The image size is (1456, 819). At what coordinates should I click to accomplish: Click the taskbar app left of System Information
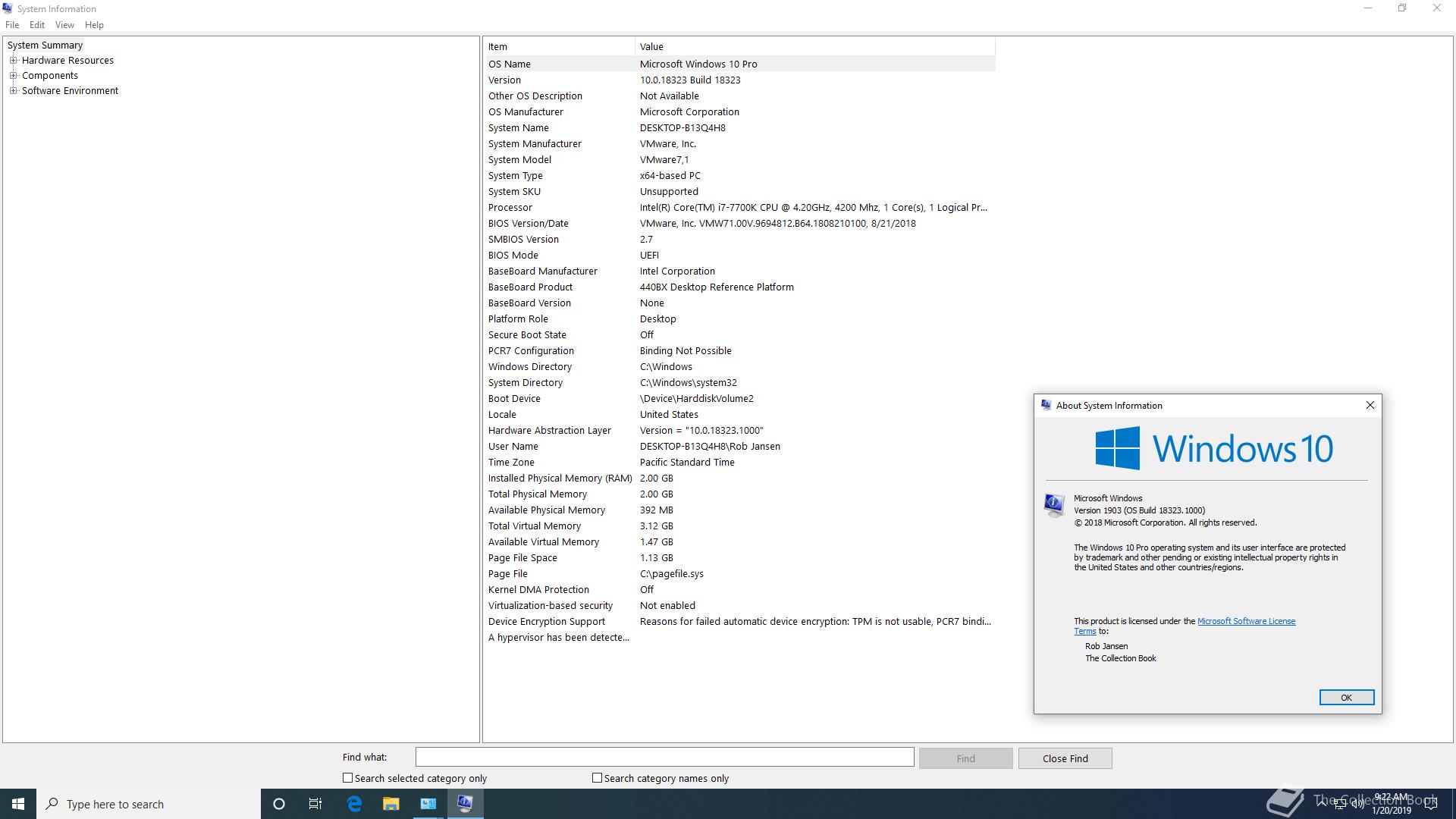[428, 804]
